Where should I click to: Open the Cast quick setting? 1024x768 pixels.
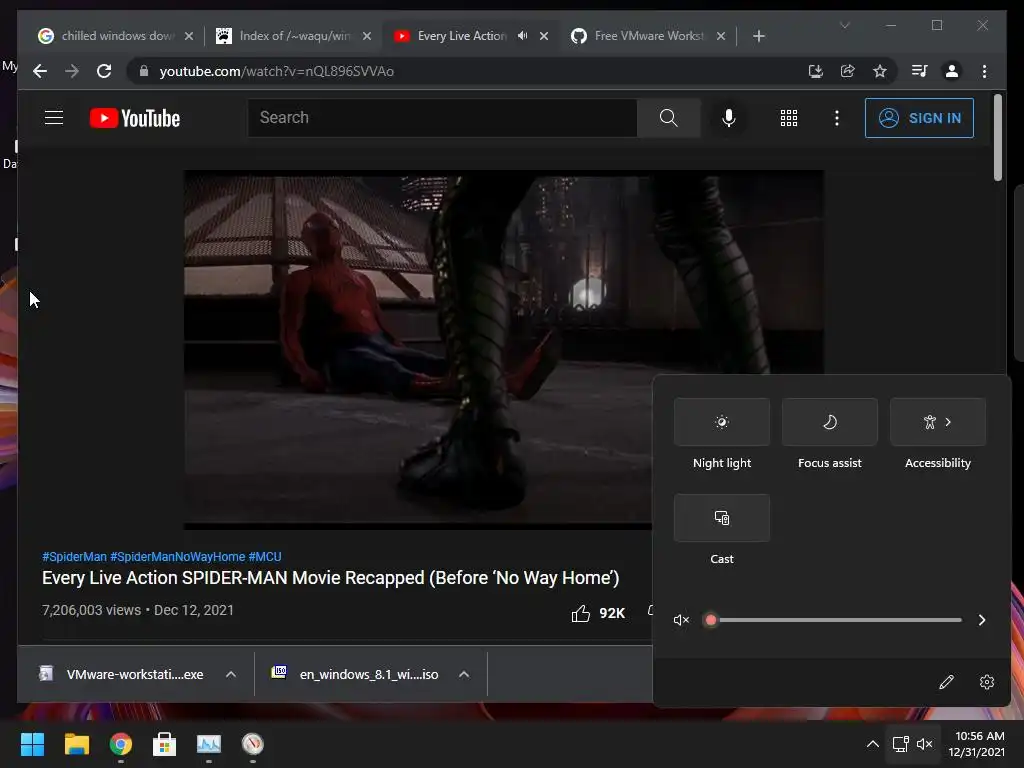722,518
